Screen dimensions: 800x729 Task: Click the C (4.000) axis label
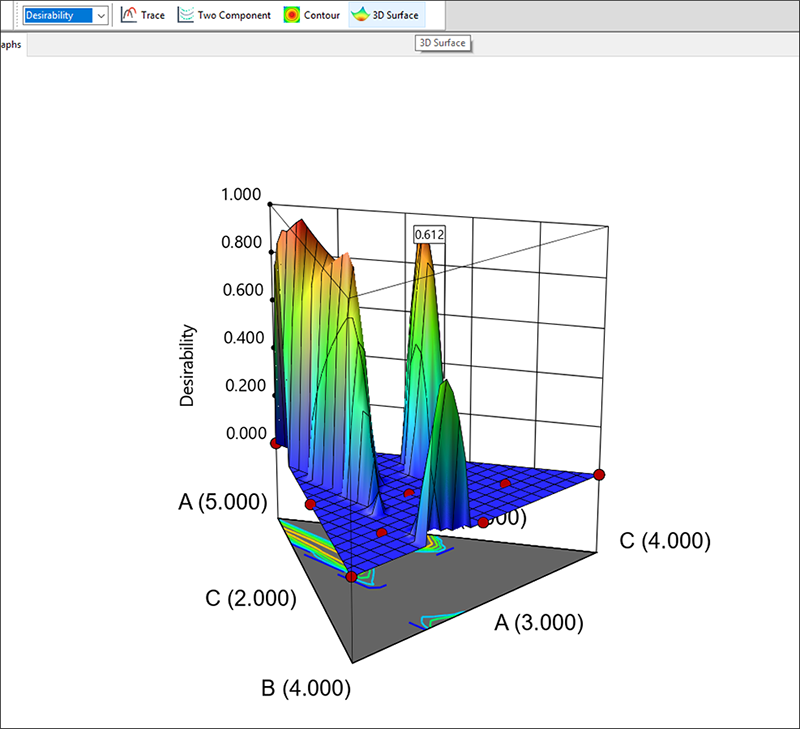pos(665,541)
